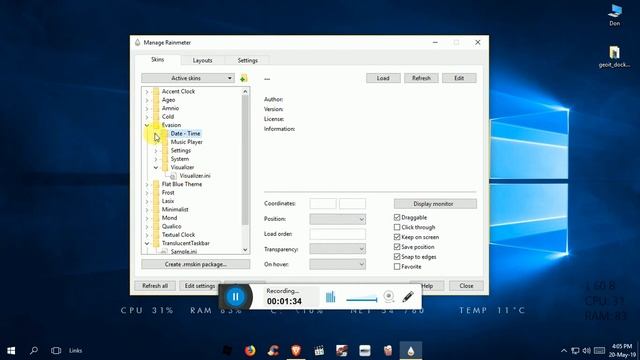Collapse the Visualizer subfolder

point(156,167)
